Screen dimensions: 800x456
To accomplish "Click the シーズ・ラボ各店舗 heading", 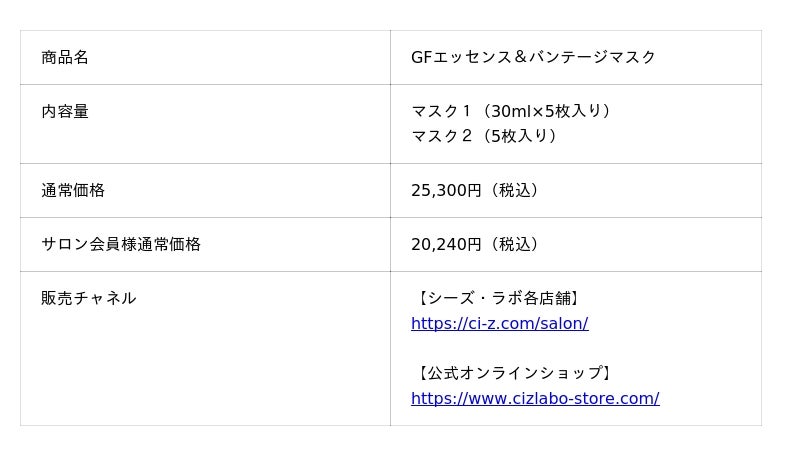I will pos(498,298).
